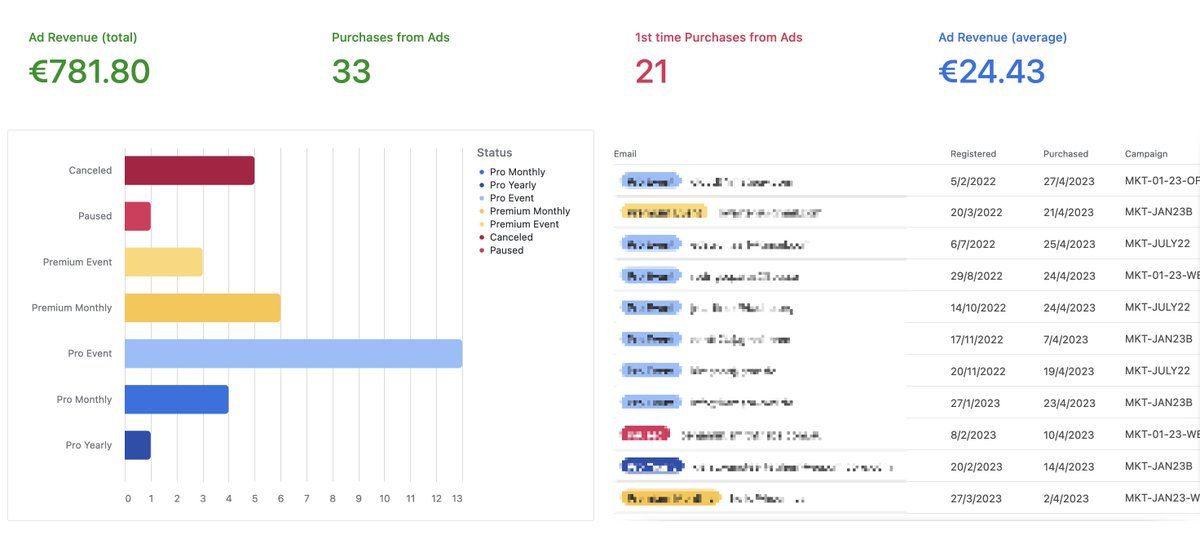Click dark blue tag in 20/2/2023 row

click(651, 466)
